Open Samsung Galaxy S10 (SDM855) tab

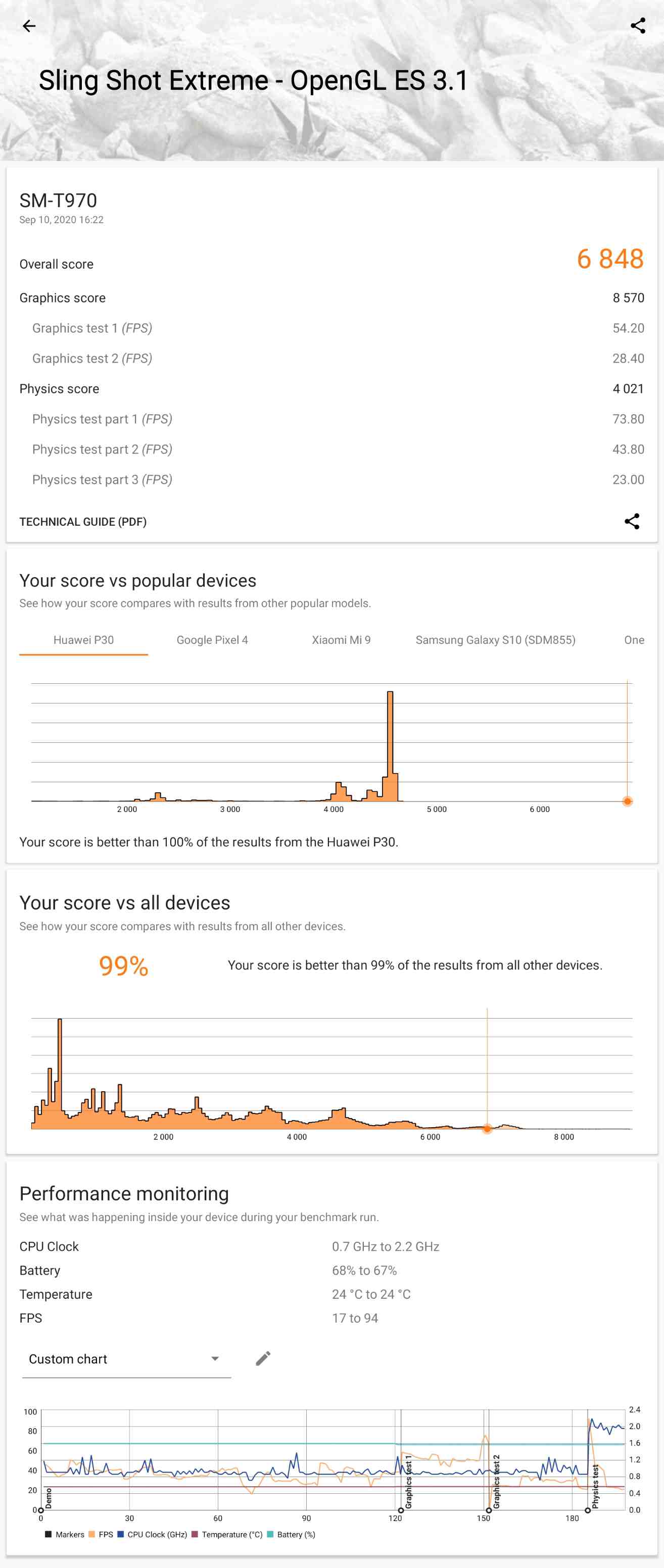pyautogui.click(x=495, y=640)
